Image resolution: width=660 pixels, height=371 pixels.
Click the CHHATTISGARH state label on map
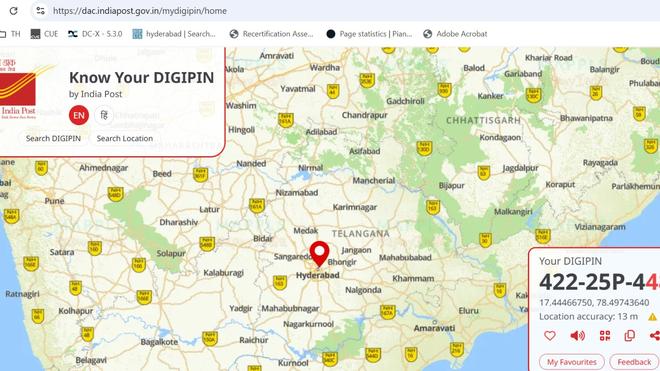click(x=483, y=120)
